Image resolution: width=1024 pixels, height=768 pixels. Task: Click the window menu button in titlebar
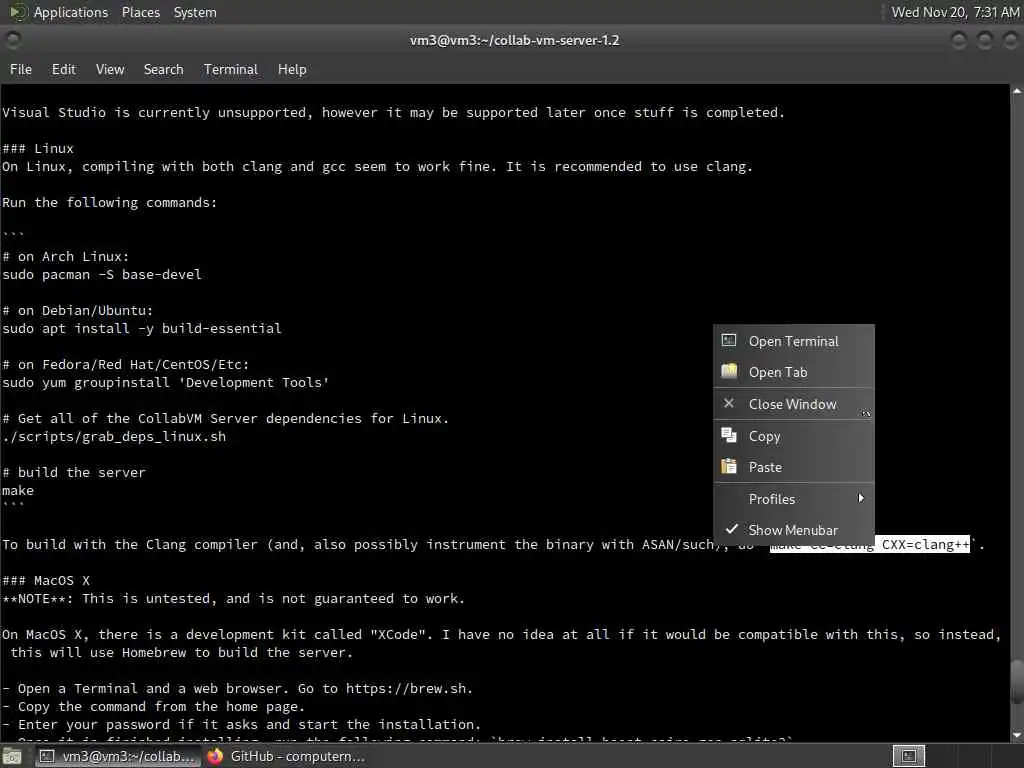pos(12,40)
